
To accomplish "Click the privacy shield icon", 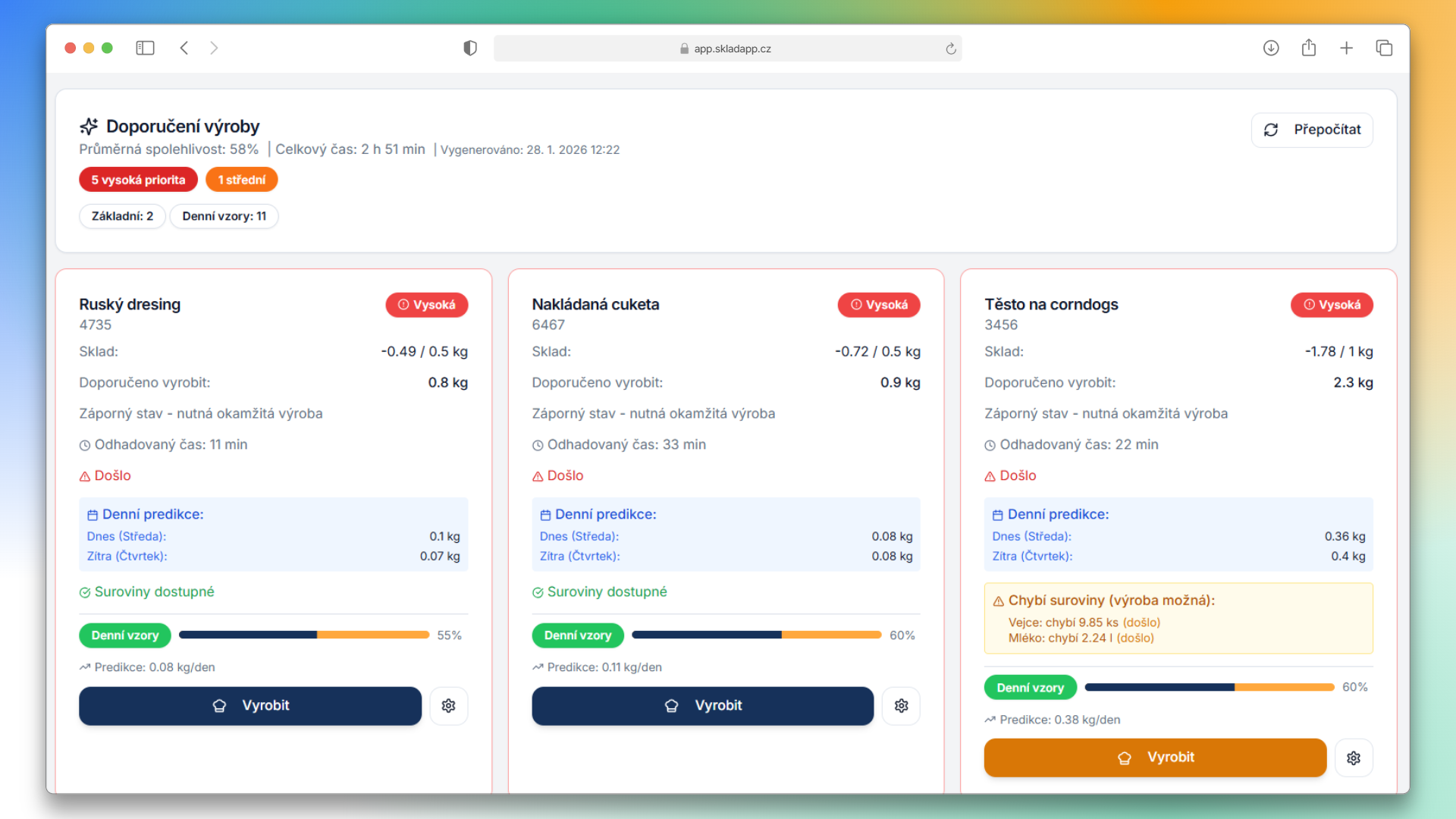I will (470, 48).
